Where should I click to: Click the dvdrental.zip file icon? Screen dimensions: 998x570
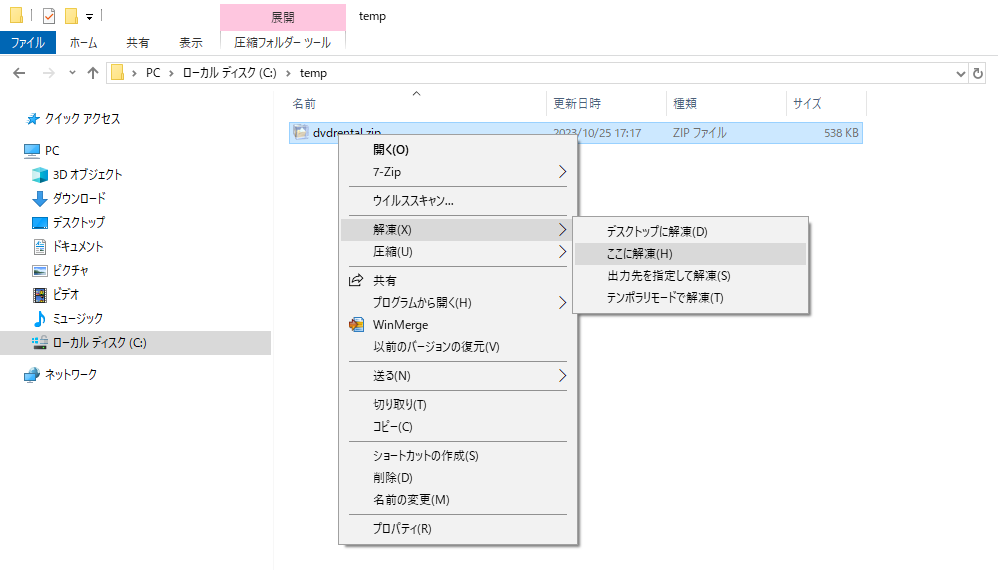point(300,132)
